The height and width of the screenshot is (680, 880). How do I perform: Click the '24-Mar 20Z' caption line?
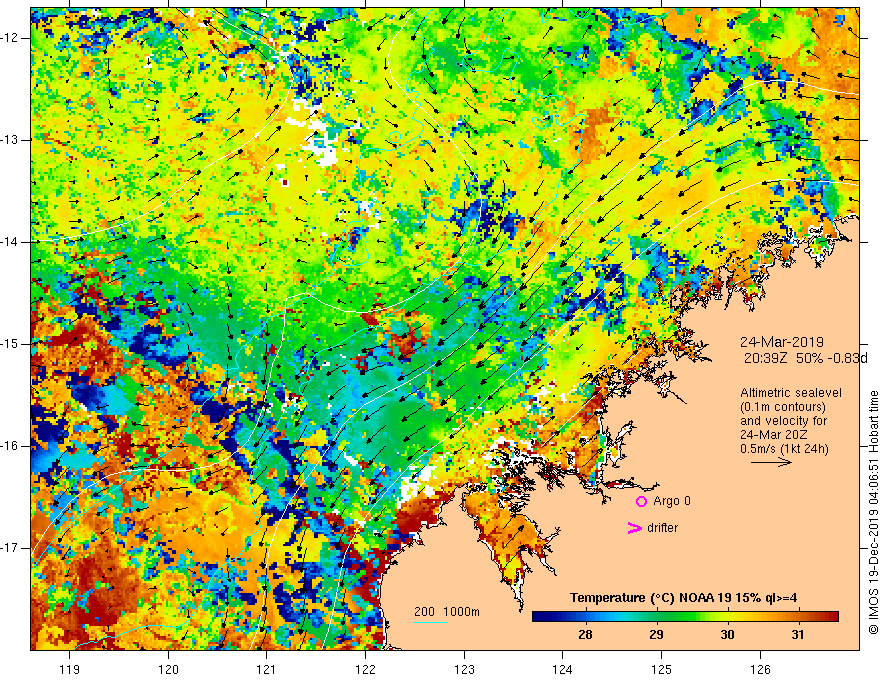773,435
